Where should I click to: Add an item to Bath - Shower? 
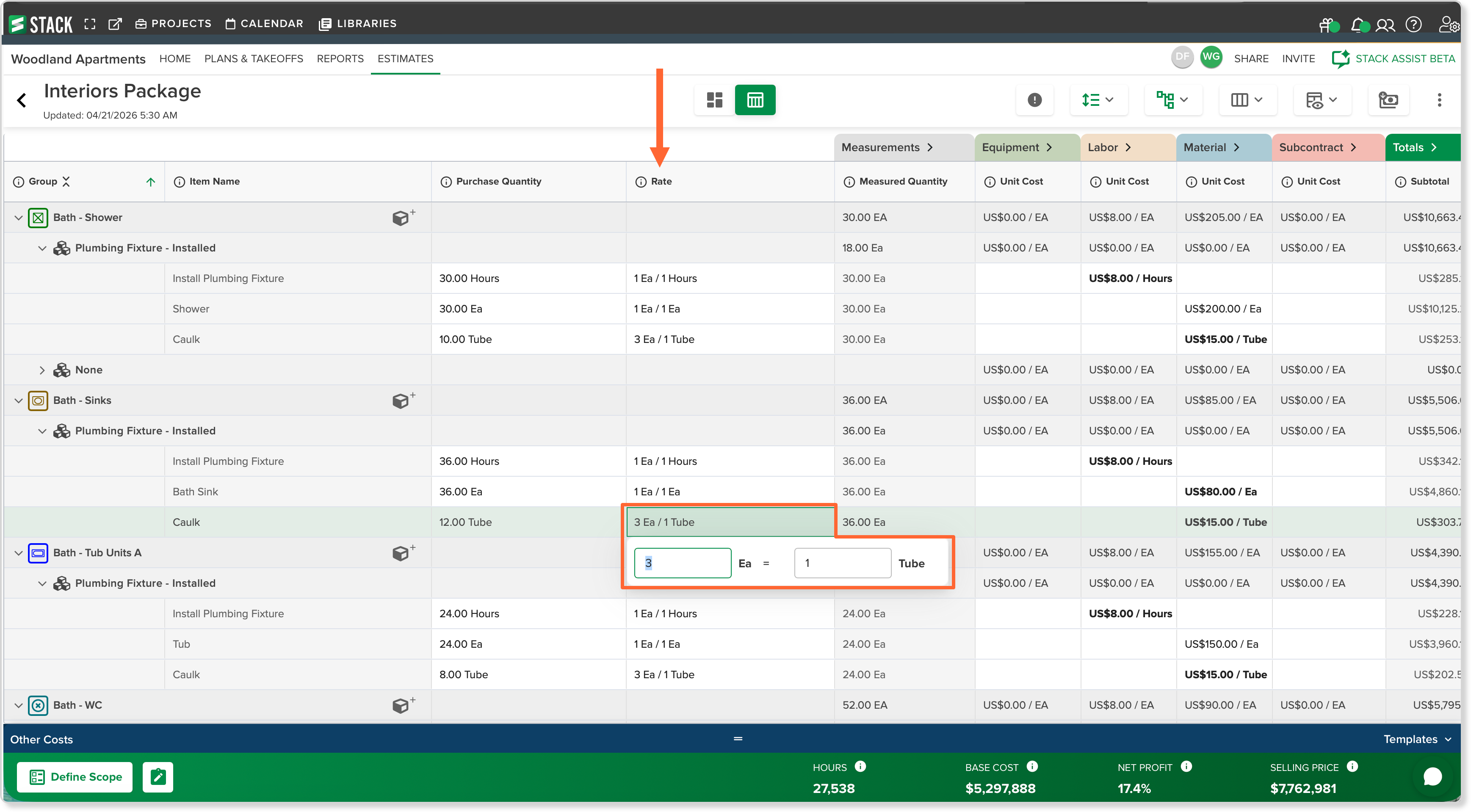[x=403, y=217]
